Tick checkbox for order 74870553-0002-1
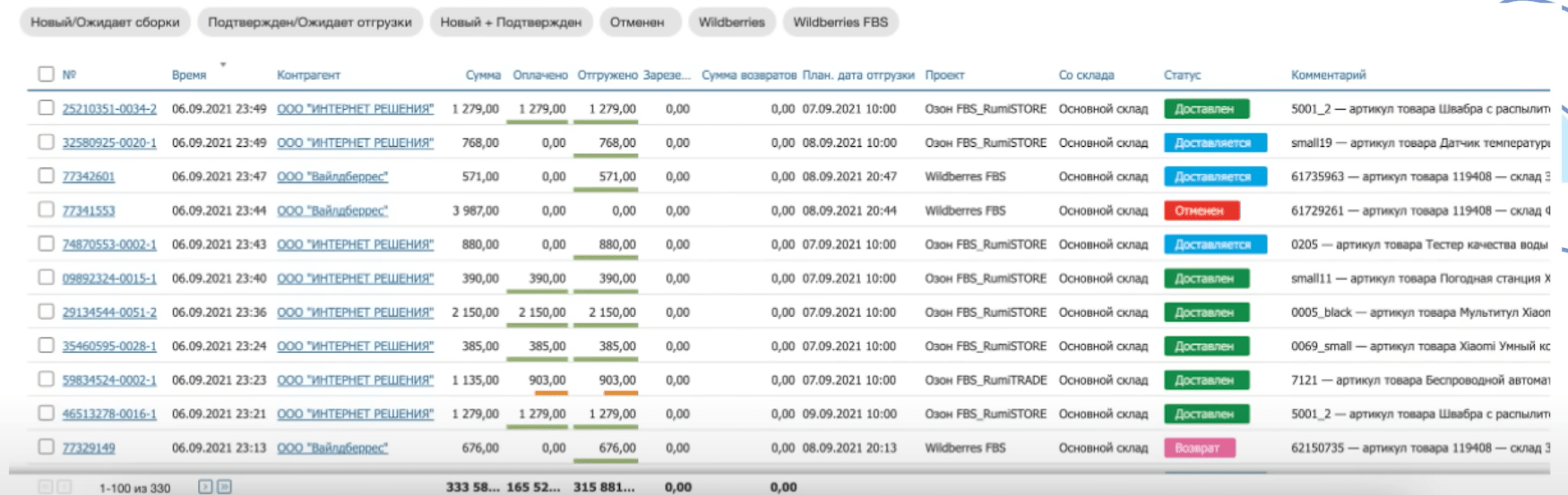Screen dimensions: 1568x495 click(x=47, y=243)
